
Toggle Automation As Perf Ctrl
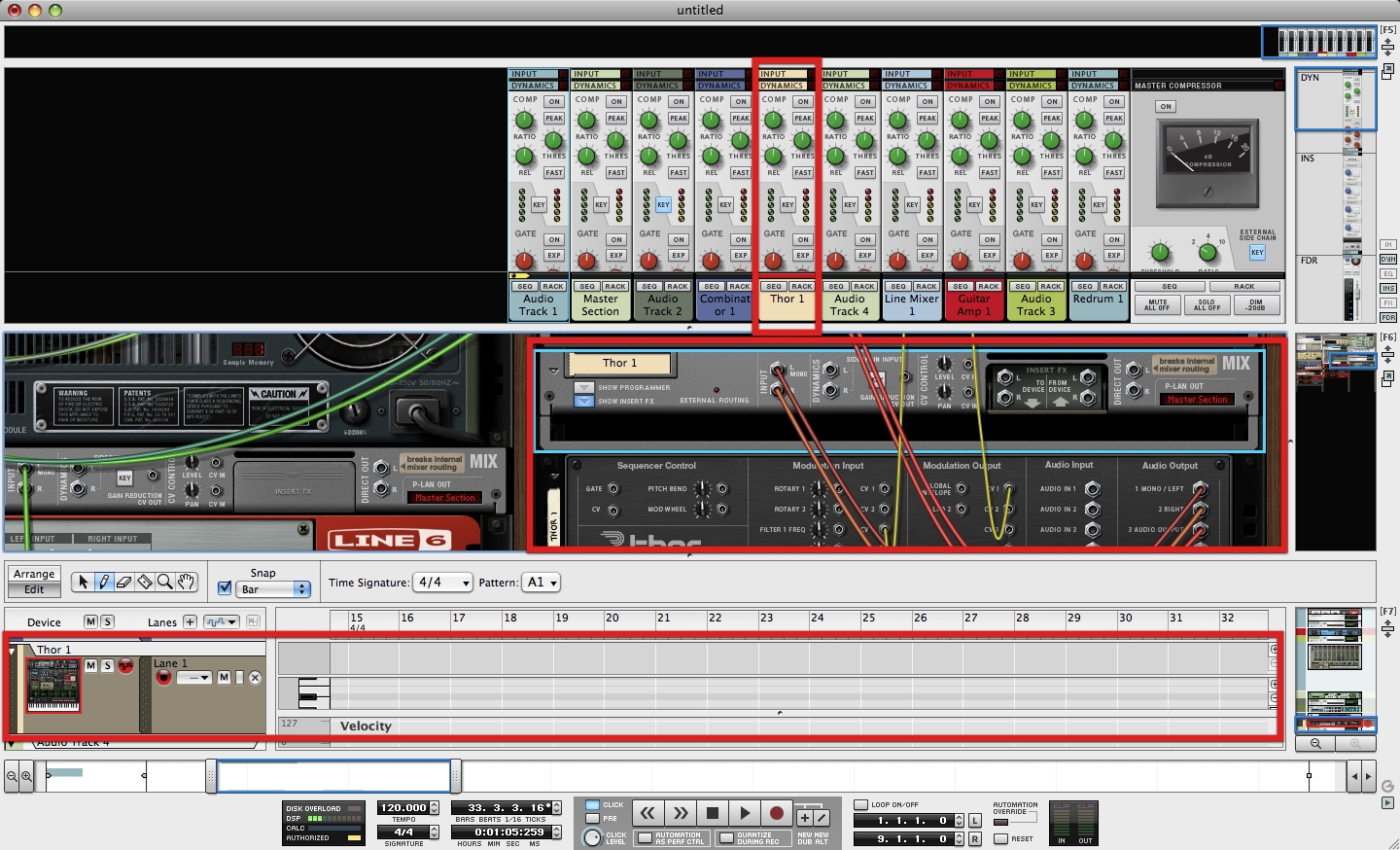[645, 837]
